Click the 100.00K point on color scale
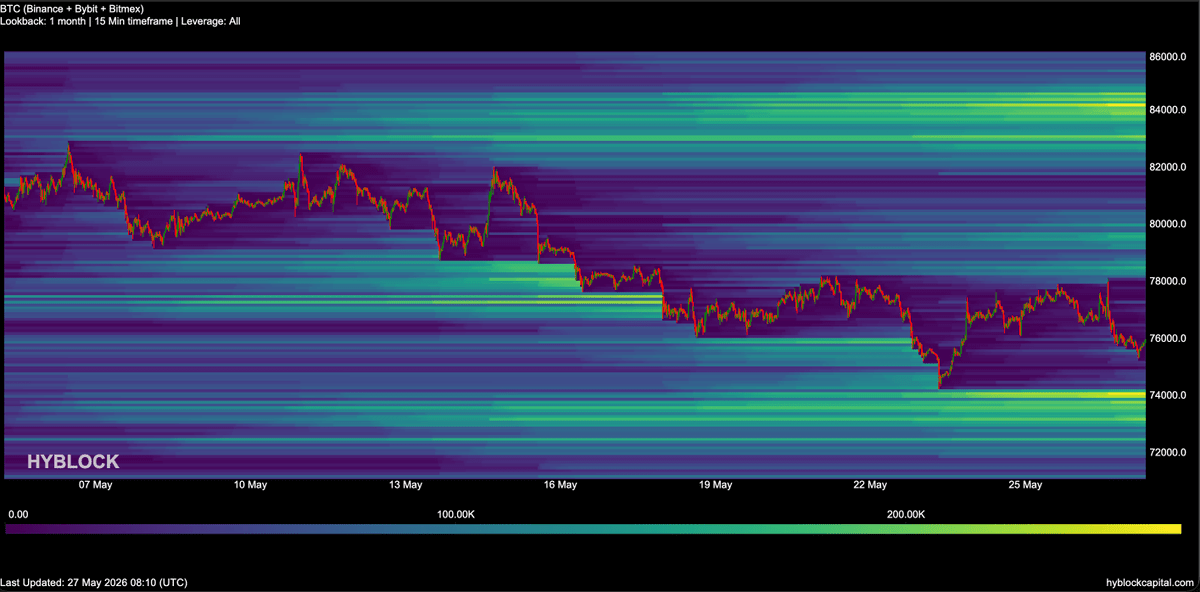The height and width of the screenshot is (592, 1200). pyautogui.click(x=456, y=514)
